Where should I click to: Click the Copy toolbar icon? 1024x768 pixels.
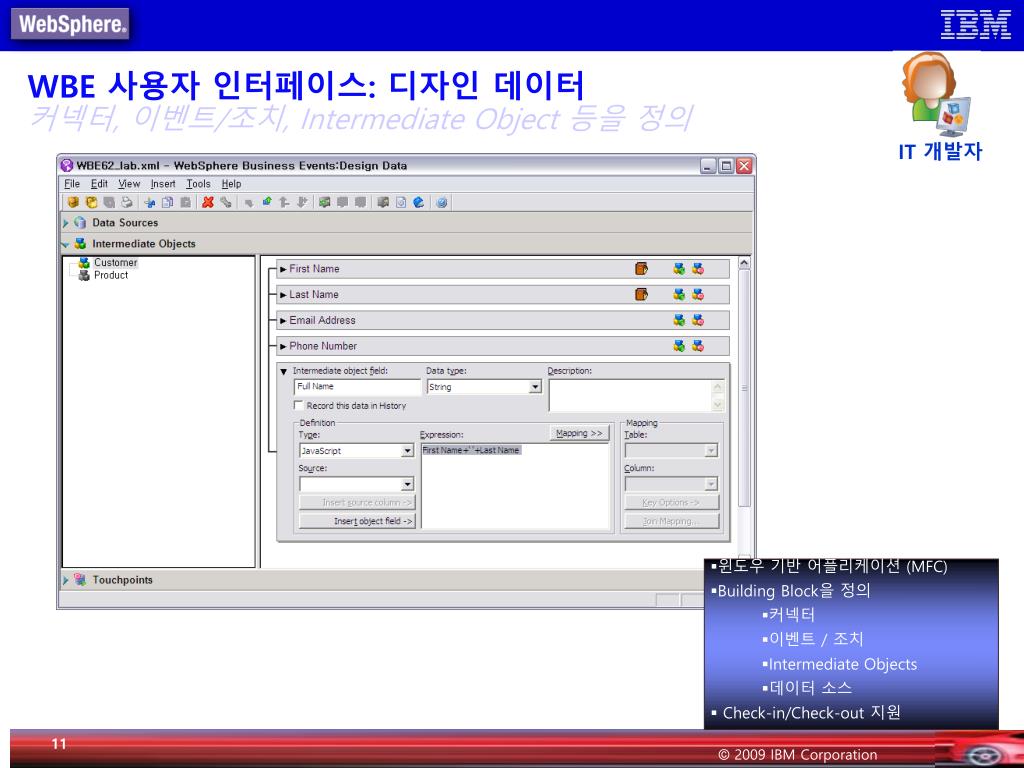(x=167, y=202)
